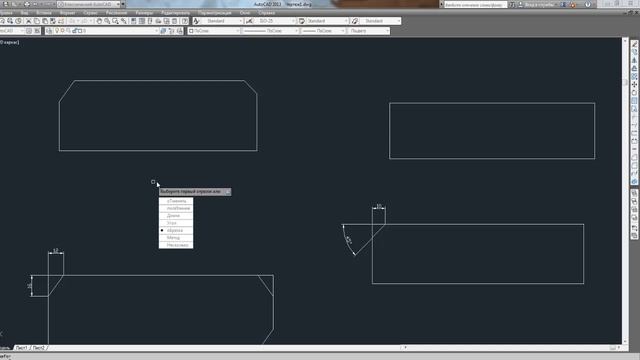Screen dimensions: 640x360
Task: Open the Table Style manager icon
Action: point(302,21)
